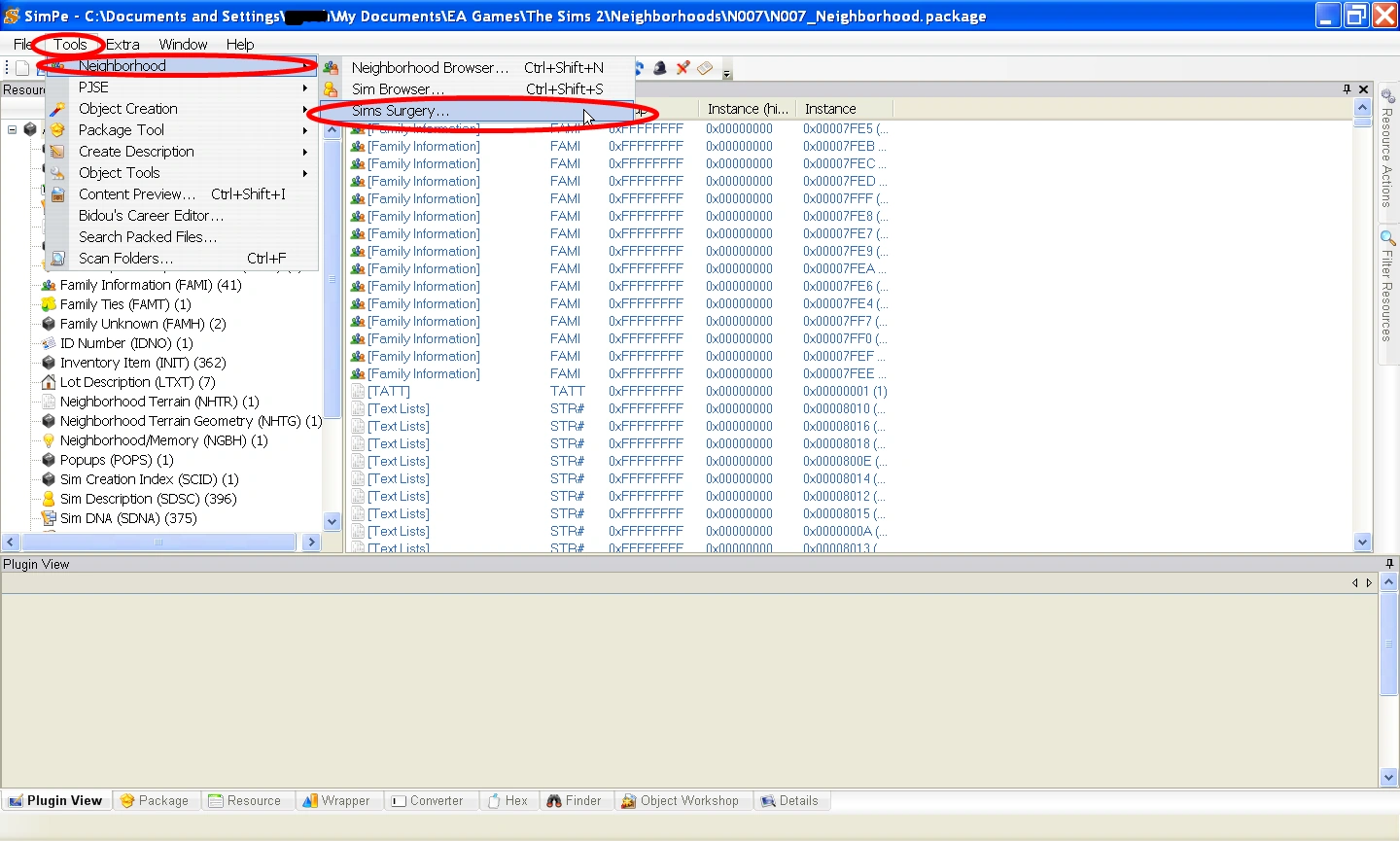This screenshot has height=841, width=1400.
Task: Click the black hat toolbar icon
Action: click(660, 67)
